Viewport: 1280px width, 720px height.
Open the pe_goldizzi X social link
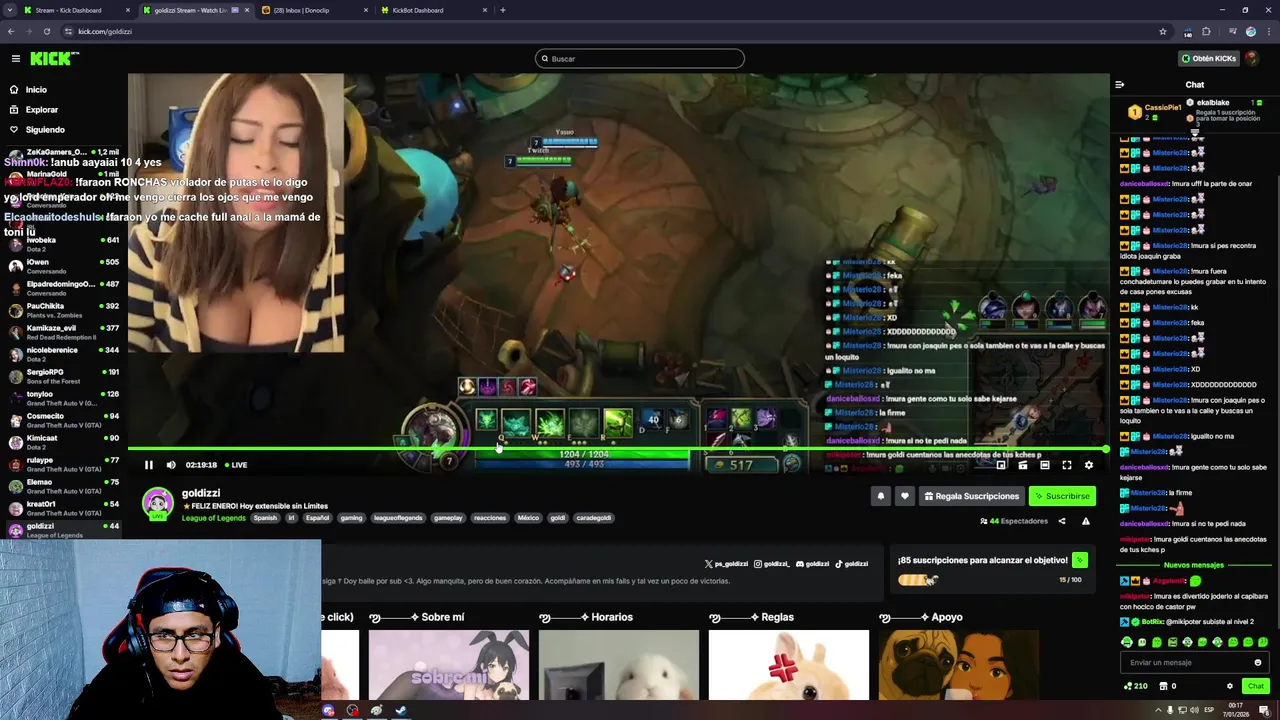click(x=726, y=564)
